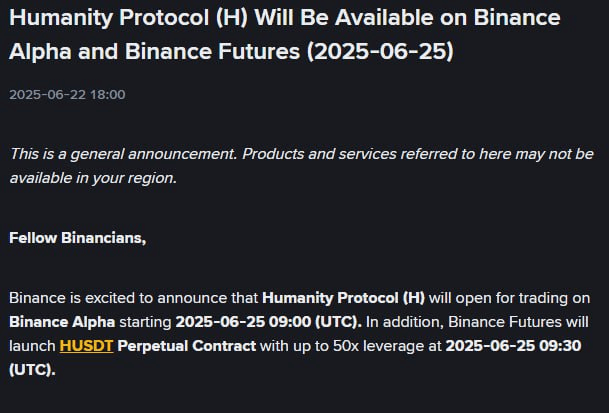Screen dimensions: 609x413
Task: Click the final bold "(UTC)." text
Action: pyautogui.click(x=32, y=370)
